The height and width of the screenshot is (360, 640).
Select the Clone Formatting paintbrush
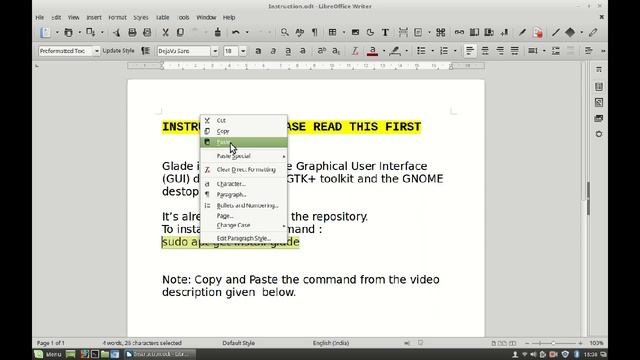click(x=218, y=32)
